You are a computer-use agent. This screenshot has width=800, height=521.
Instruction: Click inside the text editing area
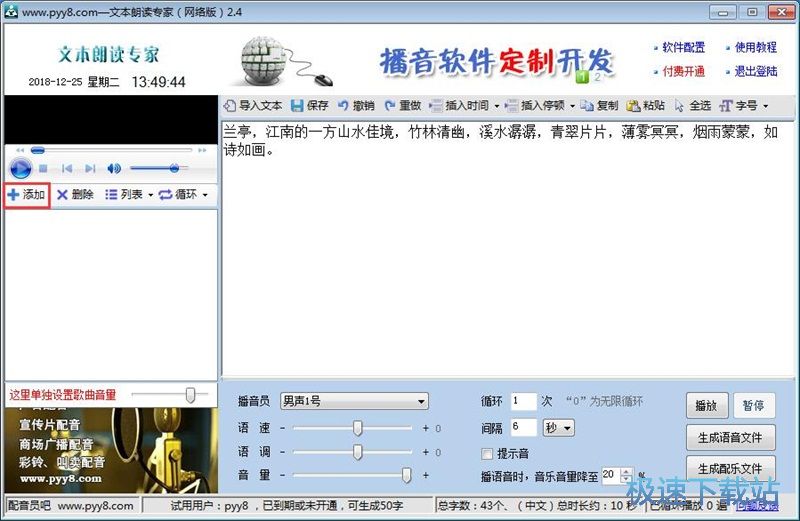tap(508, 249)
